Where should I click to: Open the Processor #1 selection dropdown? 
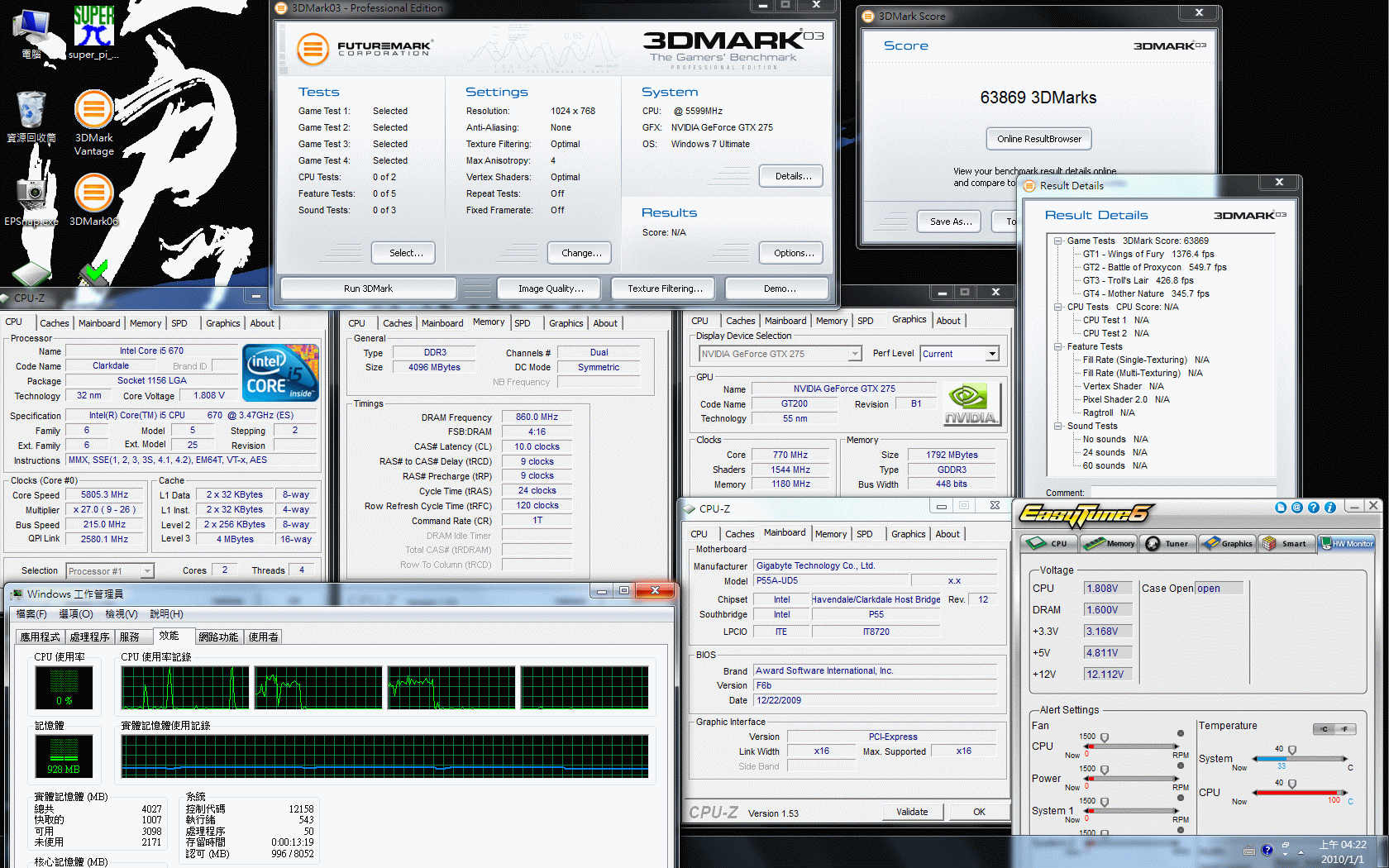coord(110,571)
